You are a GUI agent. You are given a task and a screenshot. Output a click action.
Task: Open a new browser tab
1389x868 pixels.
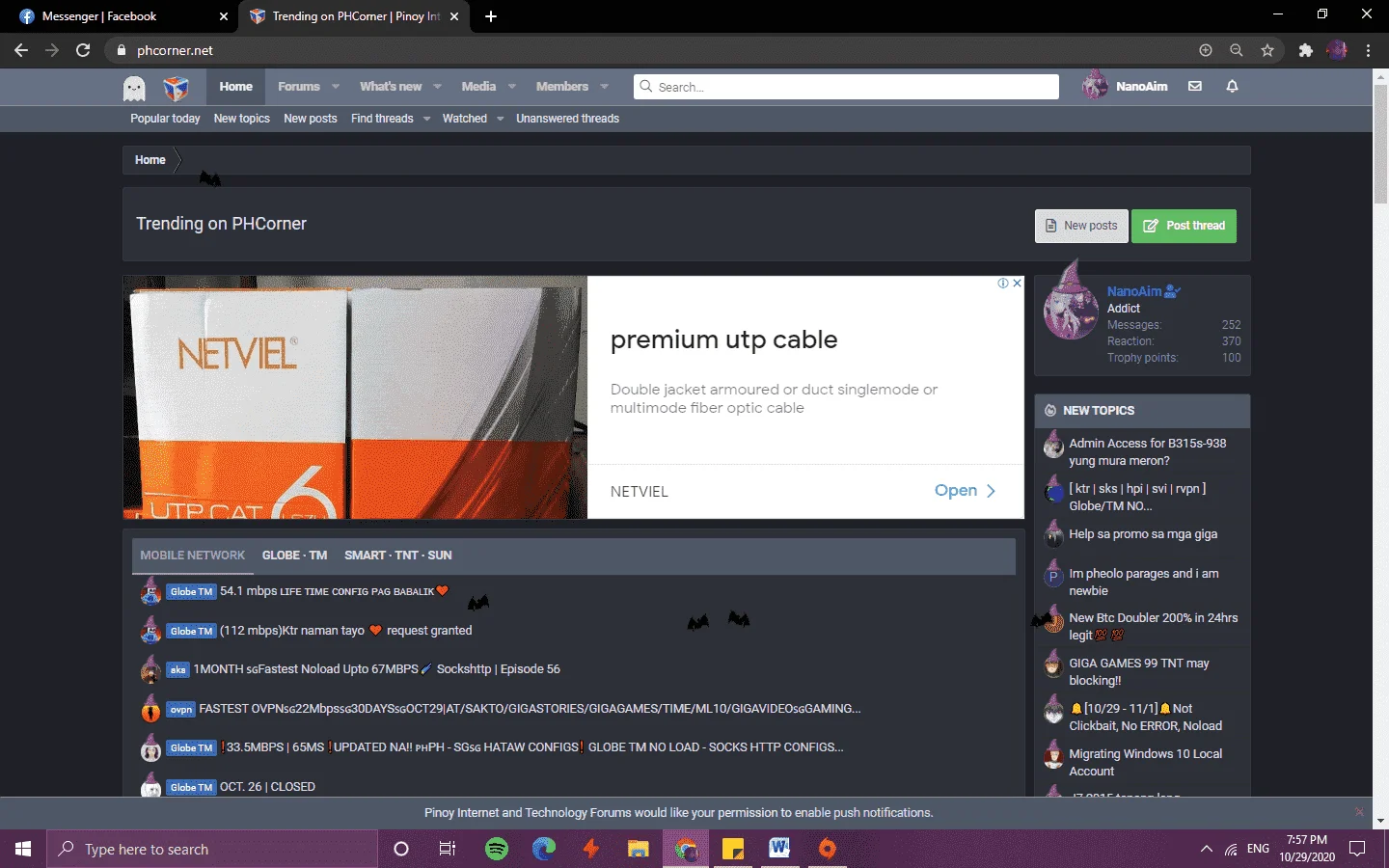[491, 16]
